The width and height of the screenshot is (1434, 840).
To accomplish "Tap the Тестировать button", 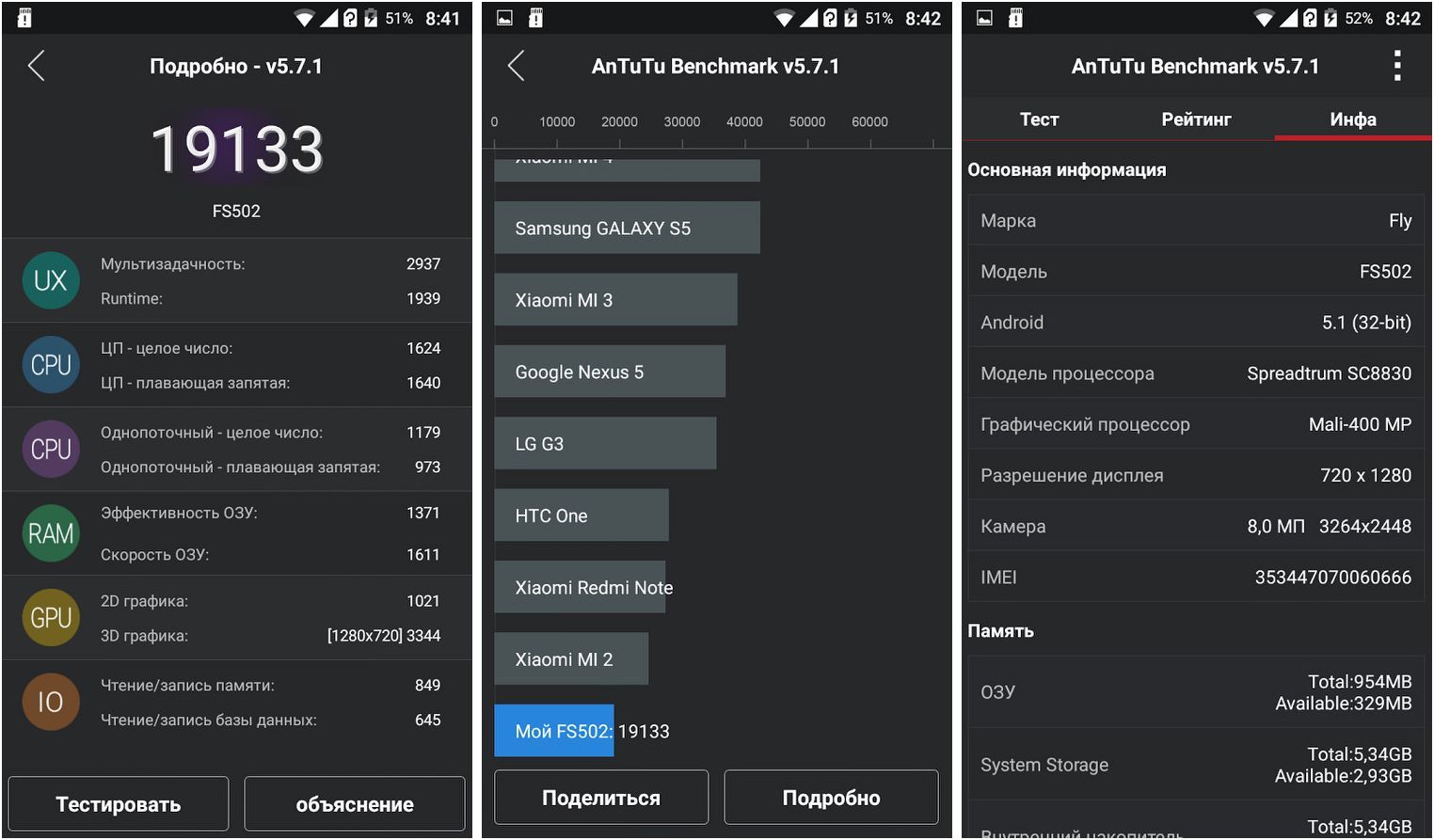I will click(119, 804).
